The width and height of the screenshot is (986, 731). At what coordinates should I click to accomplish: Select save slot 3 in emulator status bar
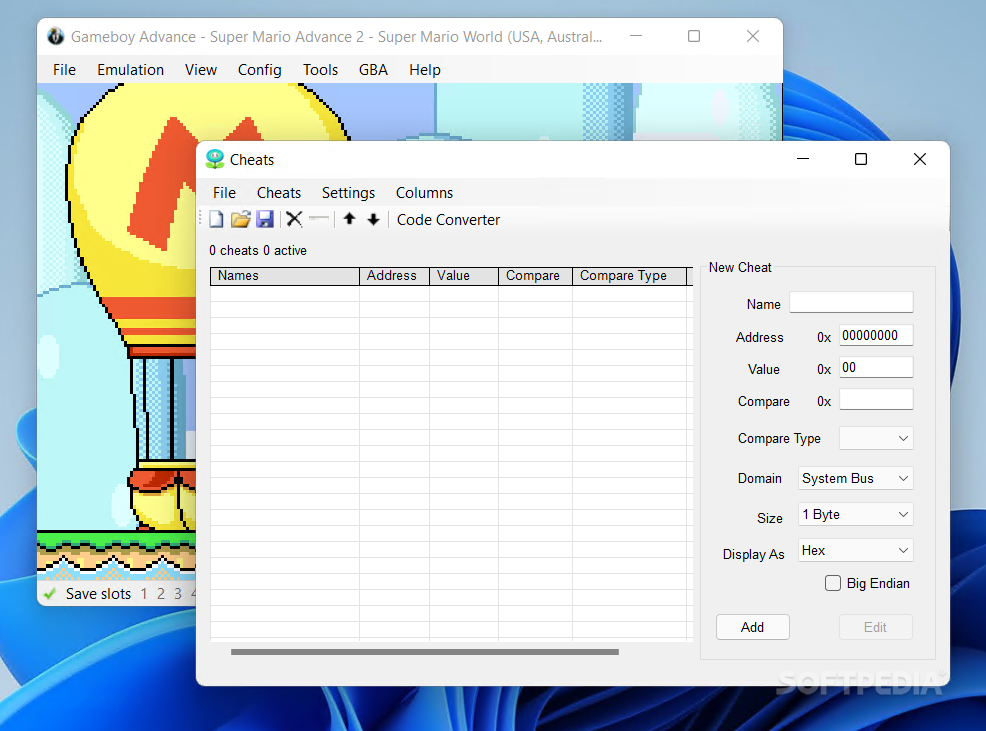[178, 594]
